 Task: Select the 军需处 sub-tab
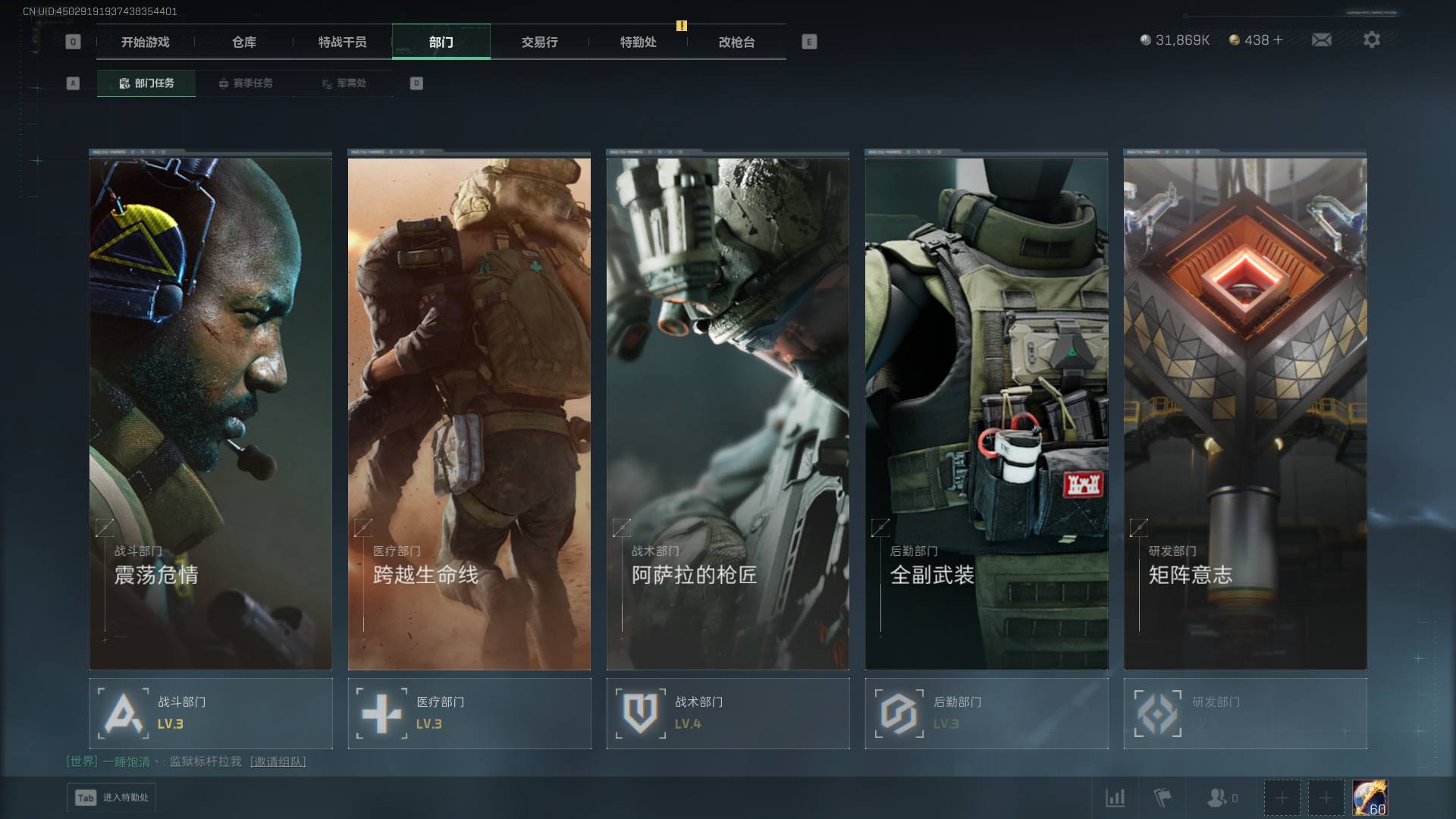pyautogui.click(x=344, y=83)
